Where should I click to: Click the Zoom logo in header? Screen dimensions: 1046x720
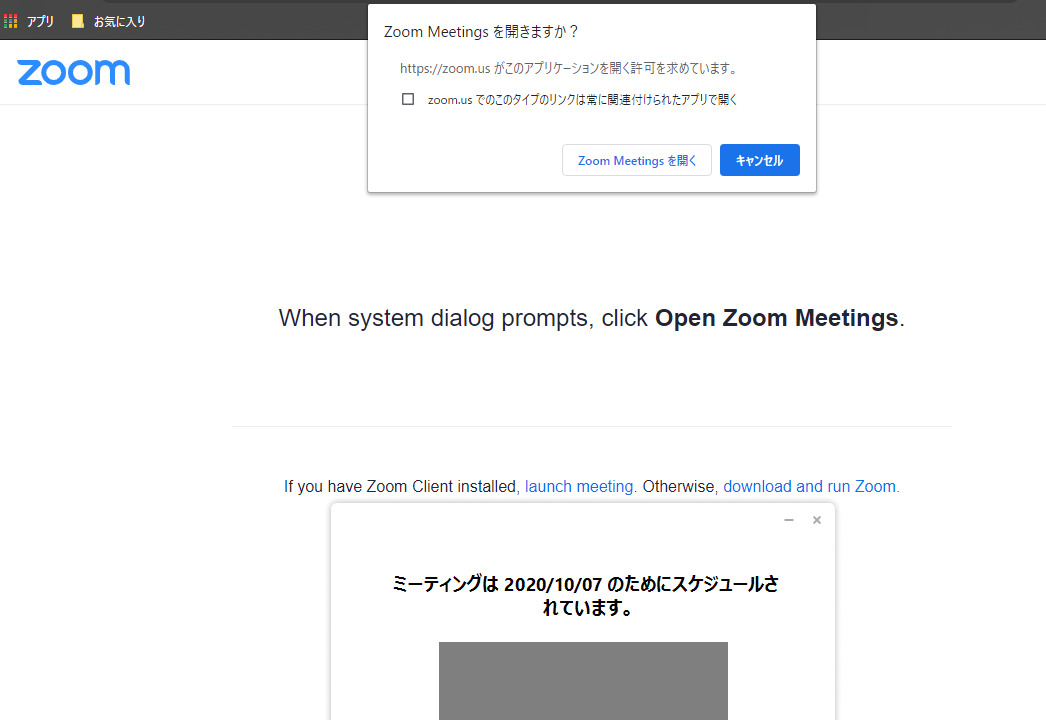73,73
